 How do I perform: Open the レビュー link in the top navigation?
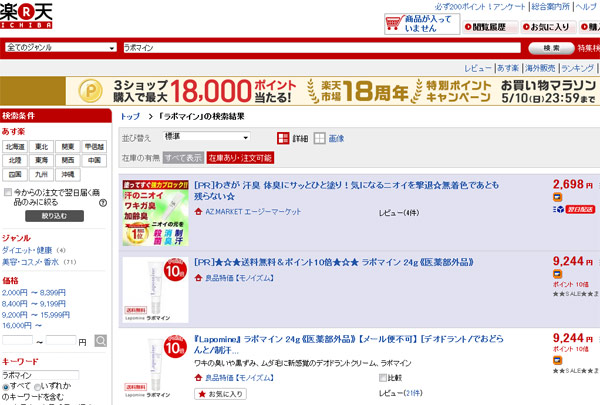click(x=478, y=68)
